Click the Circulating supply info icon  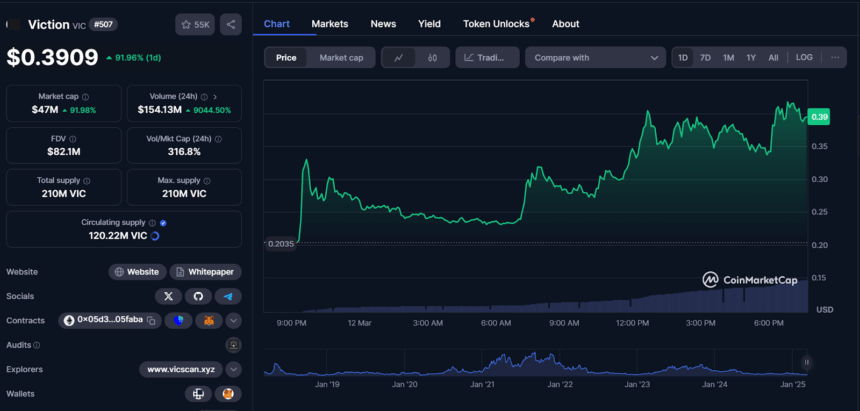coord(152,223)
